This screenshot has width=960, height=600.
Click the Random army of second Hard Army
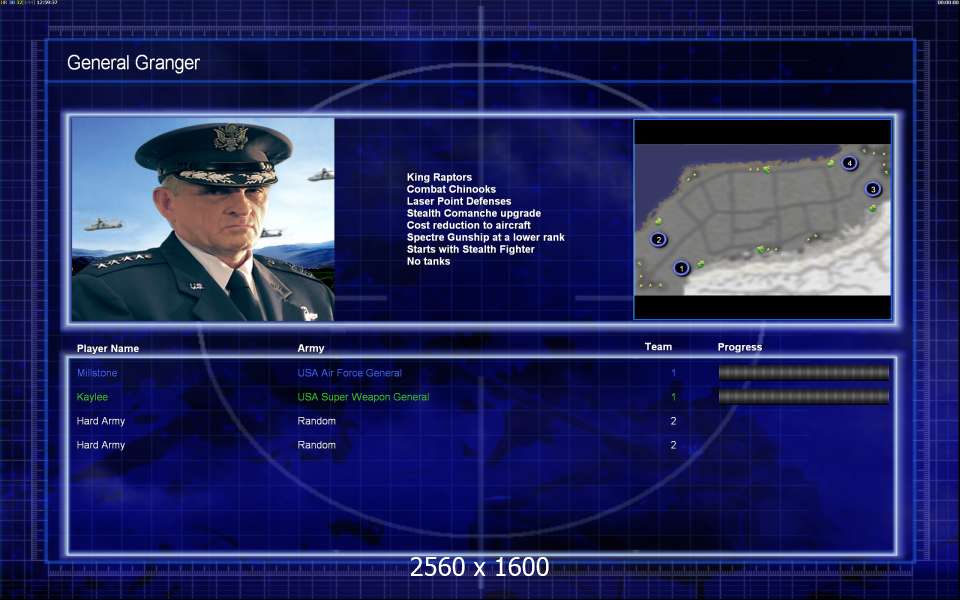(x=317, y=445)
